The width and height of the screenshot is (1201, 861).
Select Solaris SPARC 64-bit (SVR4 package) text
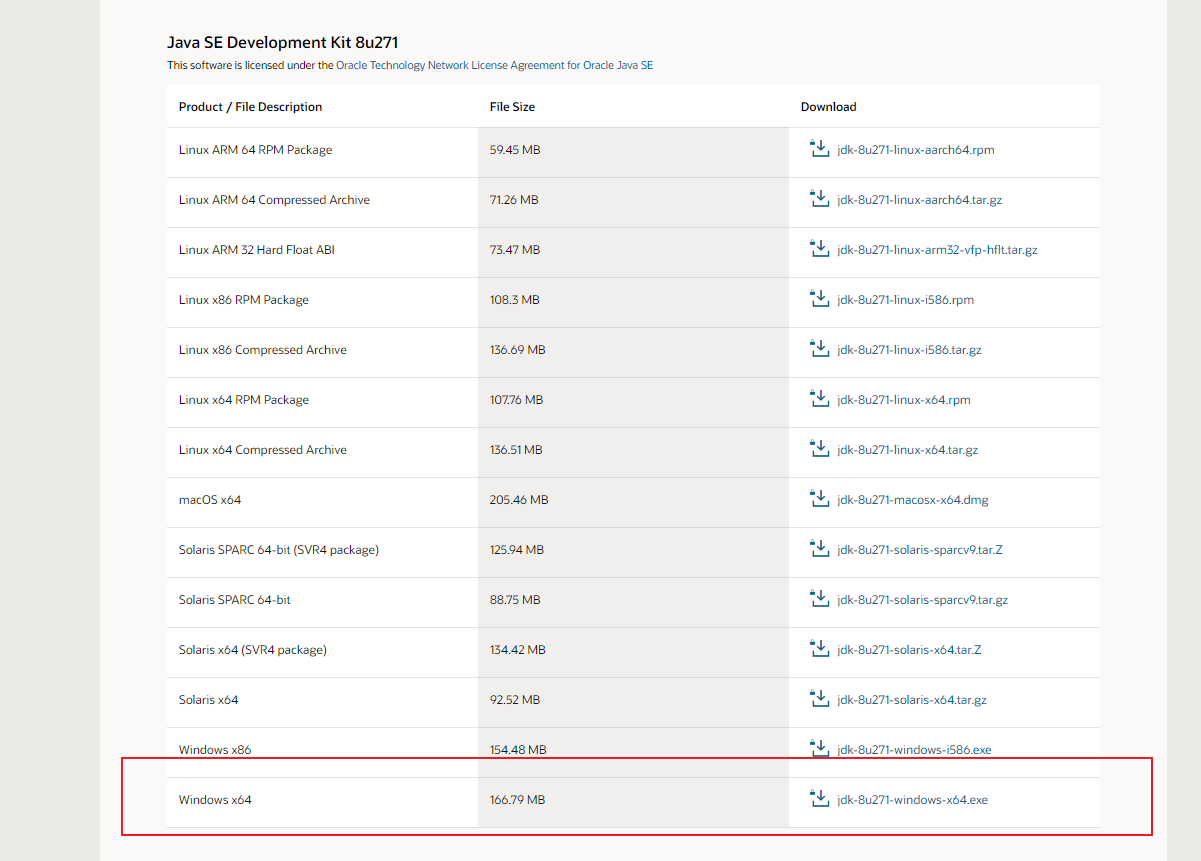coord(279,550)
